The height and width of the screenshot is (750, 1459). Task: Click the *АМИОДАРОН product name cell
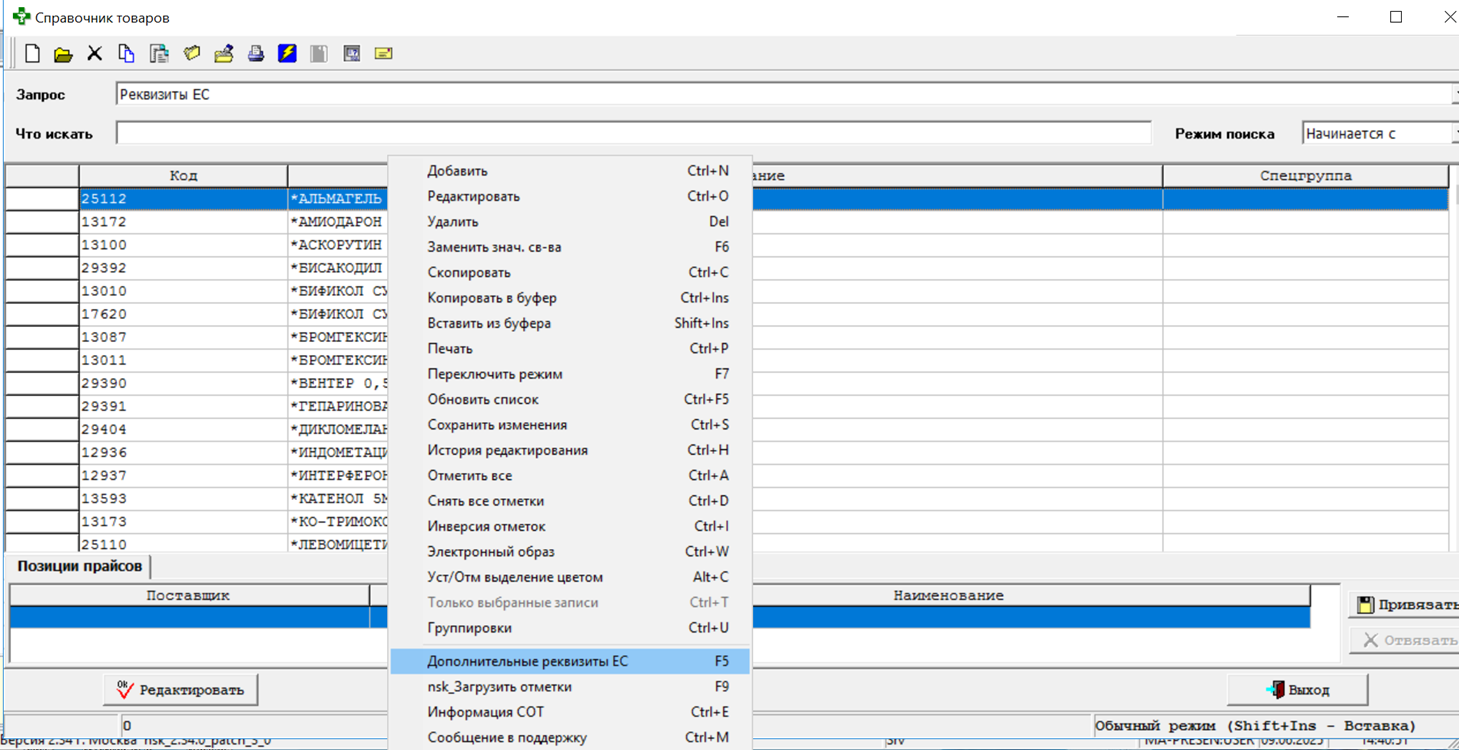click(x=338, y=222)
